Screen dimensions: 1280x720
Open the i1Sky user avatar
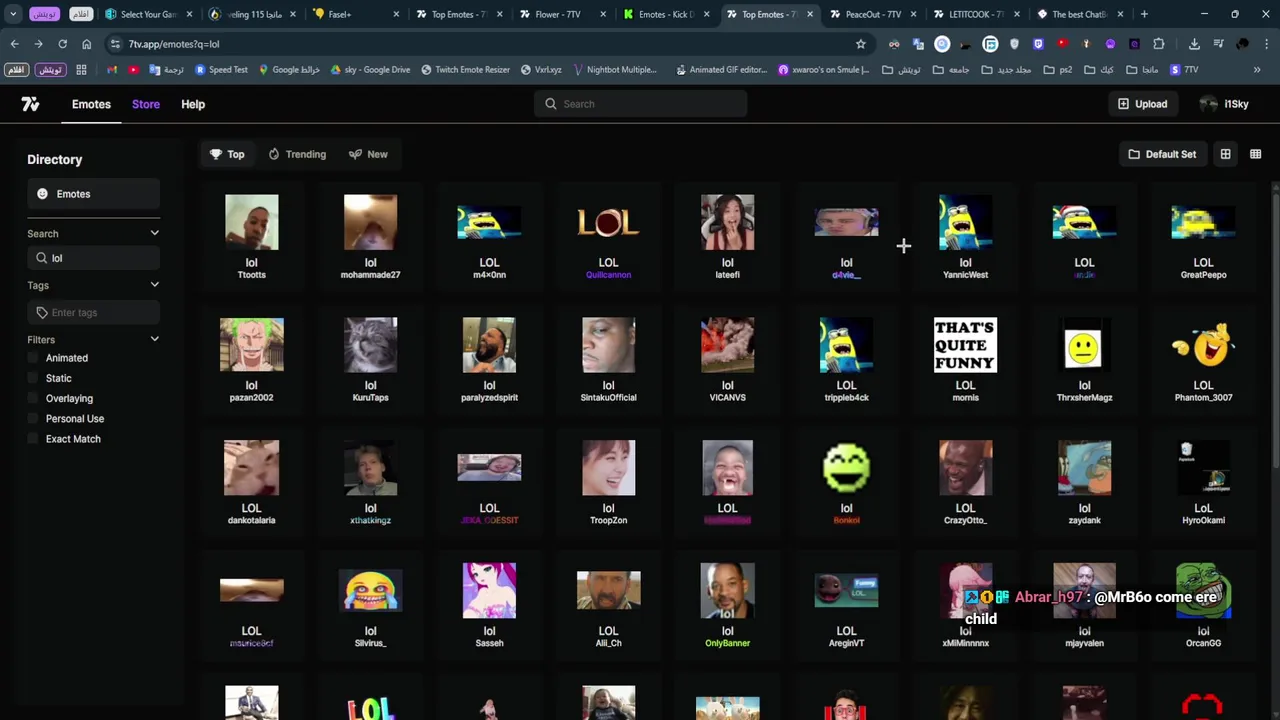(1209, 104)
